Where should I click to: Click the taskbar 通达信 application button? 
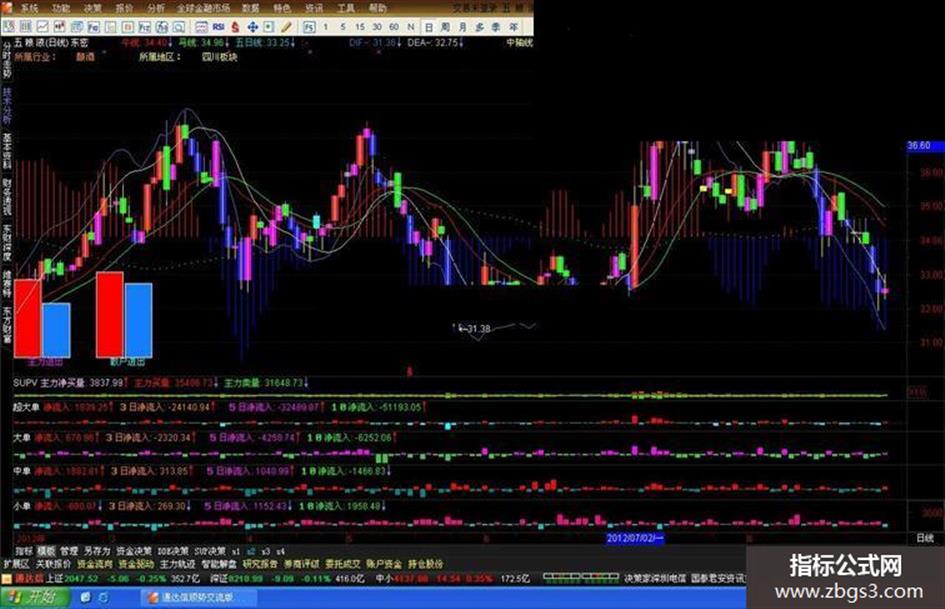[x=198, y=597]
